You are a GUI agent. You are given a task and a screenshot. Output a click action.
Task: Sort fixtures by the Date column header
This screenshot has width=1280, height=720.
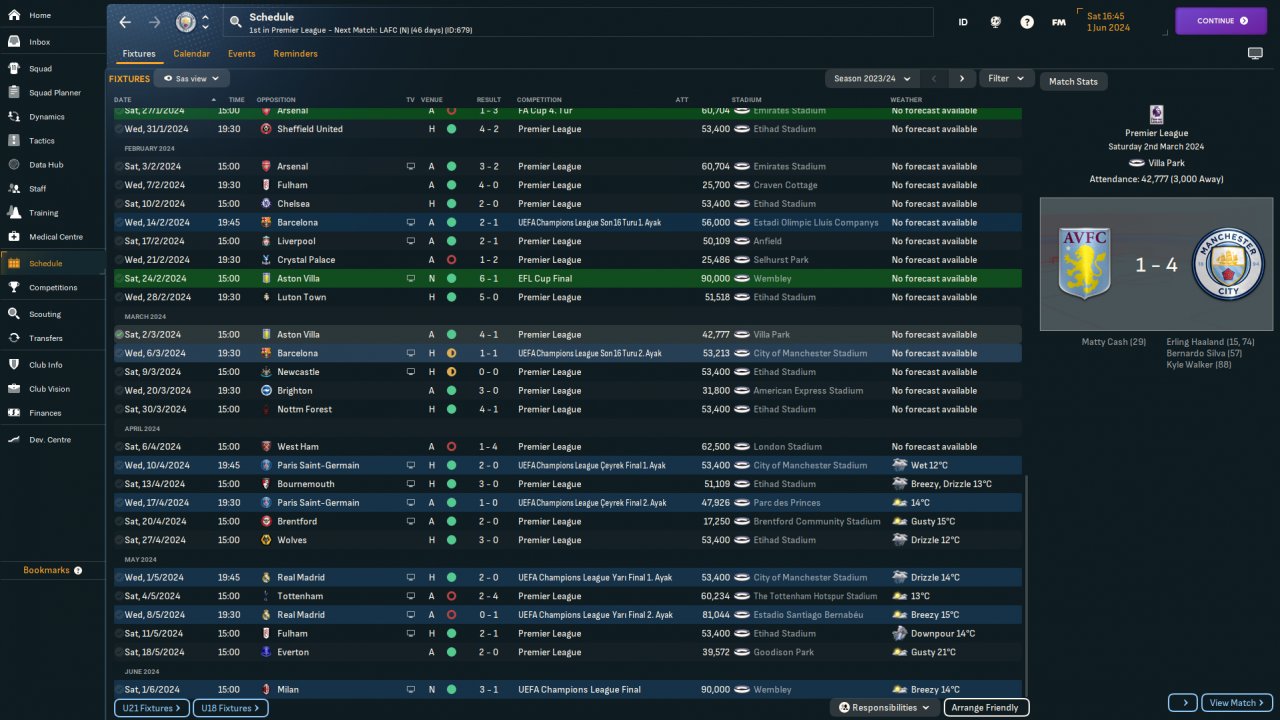click(x=123, y=100)
